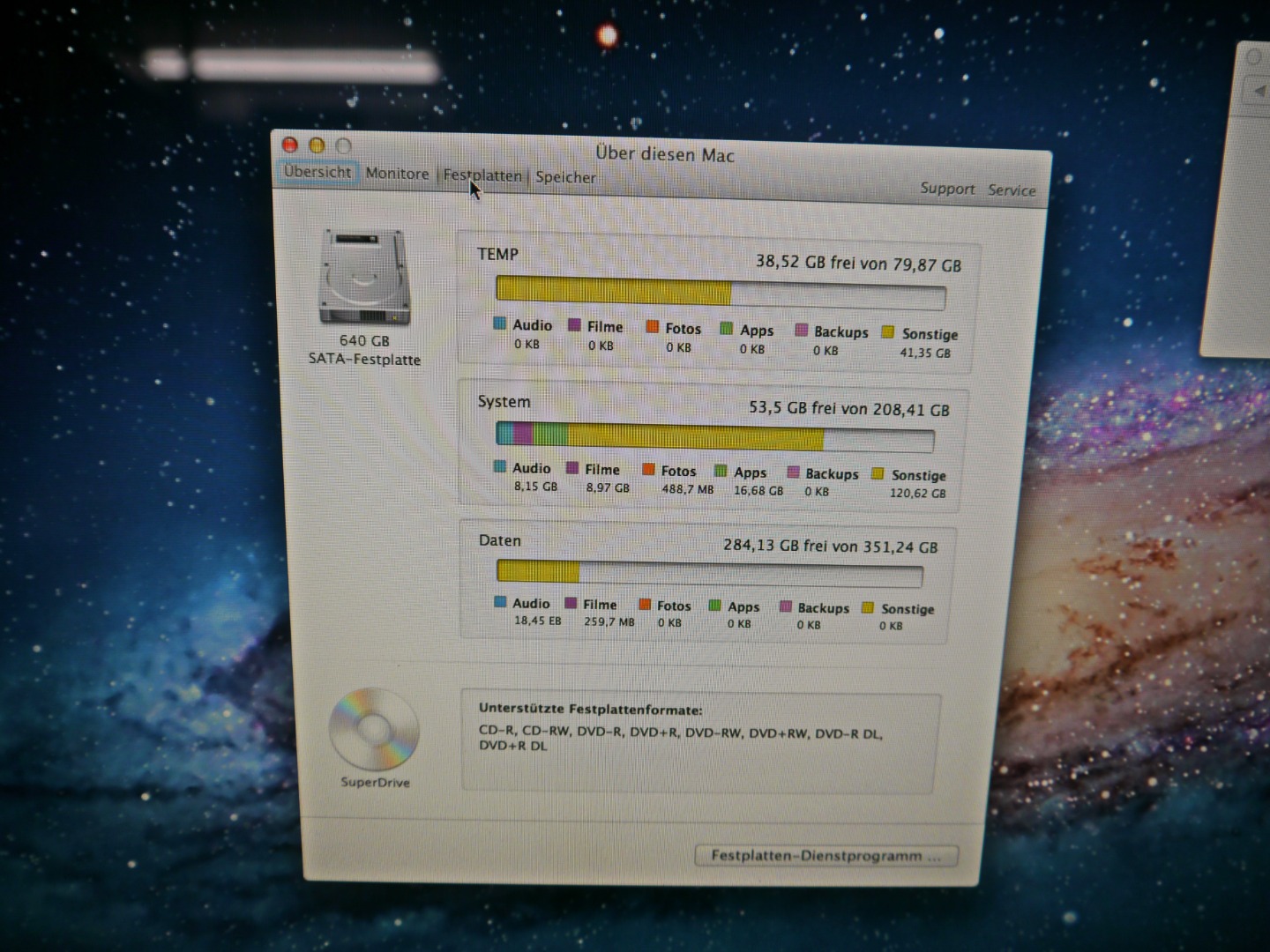Open the Monitore tab
This screenshot has width=1270, height=952.
[397, 174]
